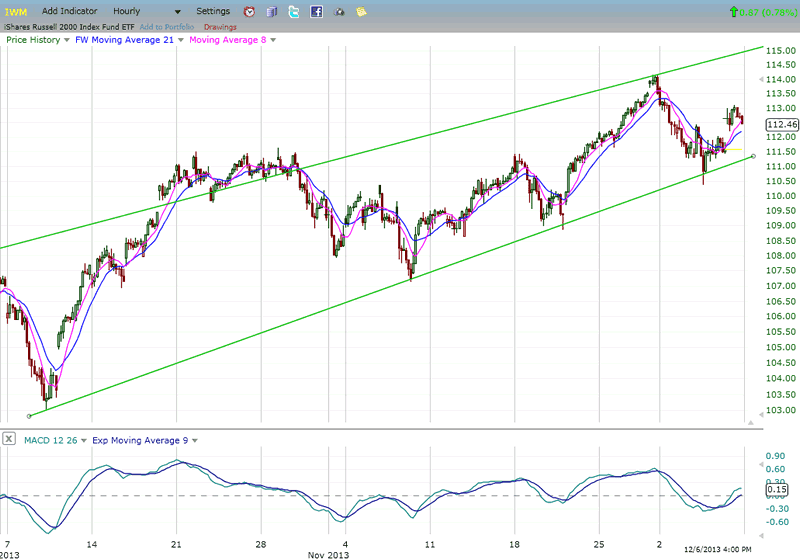Click the data sheets icon in toolbar
800x559 pixels.
pyautogui.click(x=272, y=11)
